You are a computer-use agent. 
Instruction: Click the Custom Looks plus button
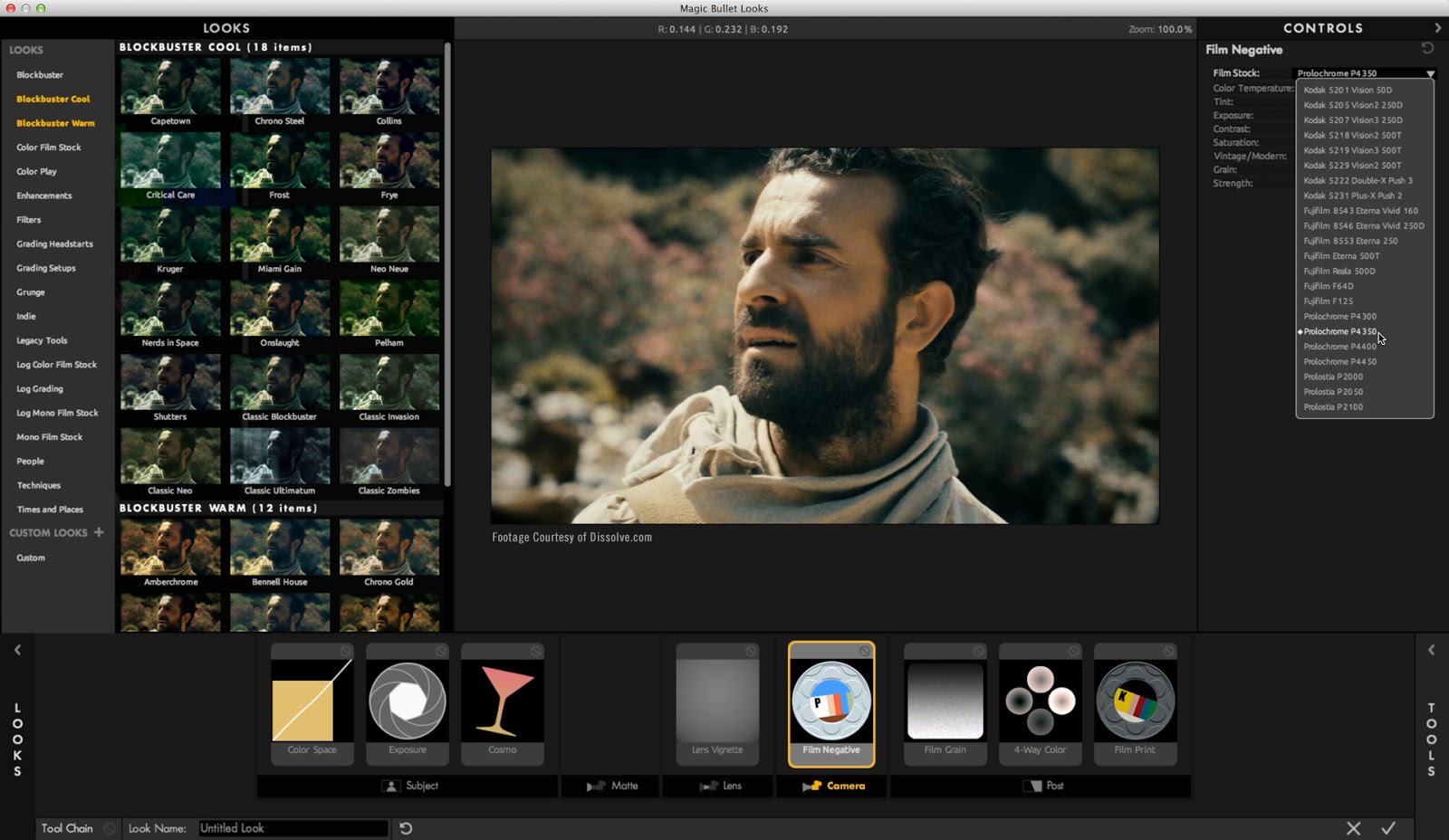point(98,533)
